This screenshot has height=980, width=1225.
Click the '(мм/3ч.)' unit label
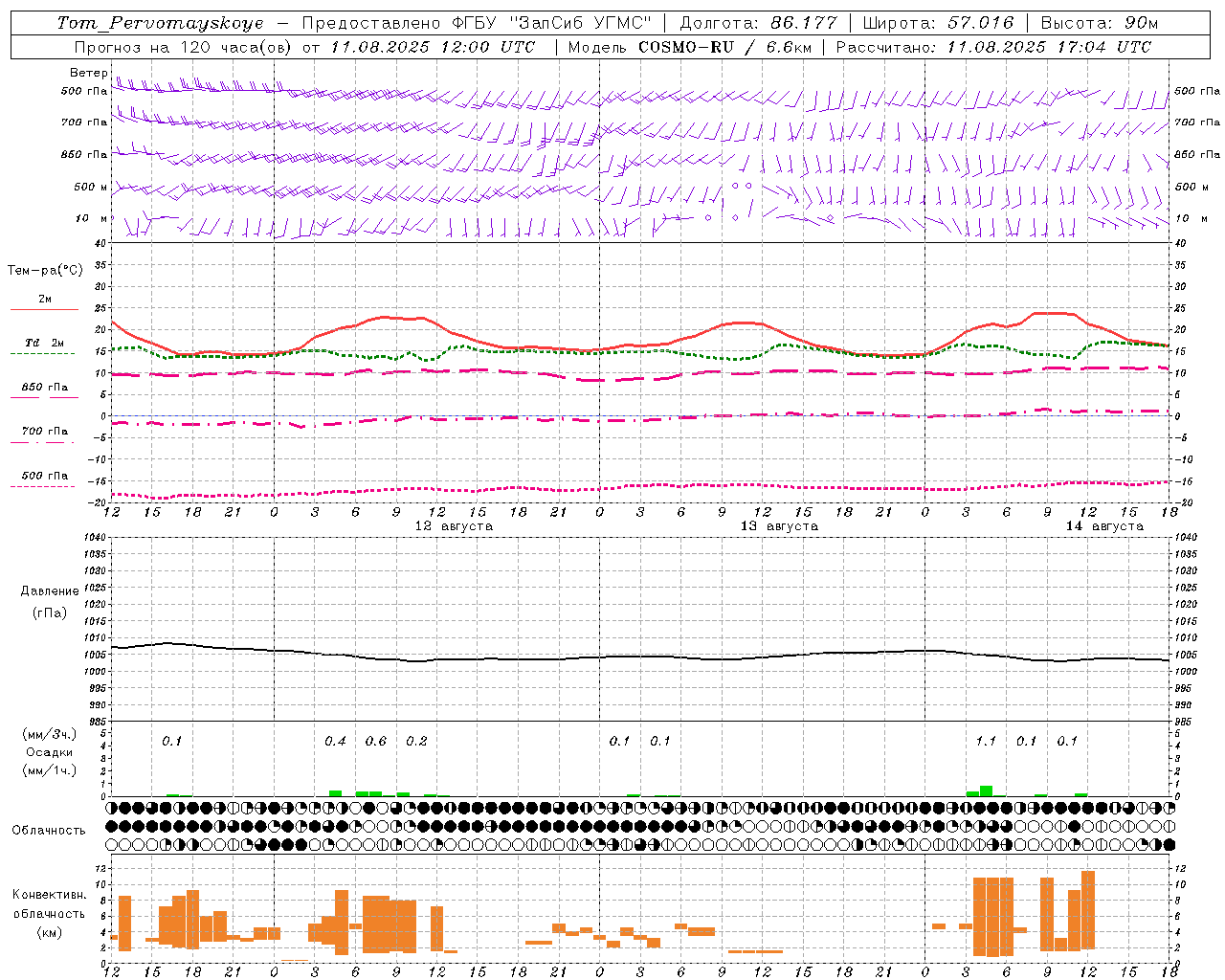pyautogui.click(x=50, y=734)
